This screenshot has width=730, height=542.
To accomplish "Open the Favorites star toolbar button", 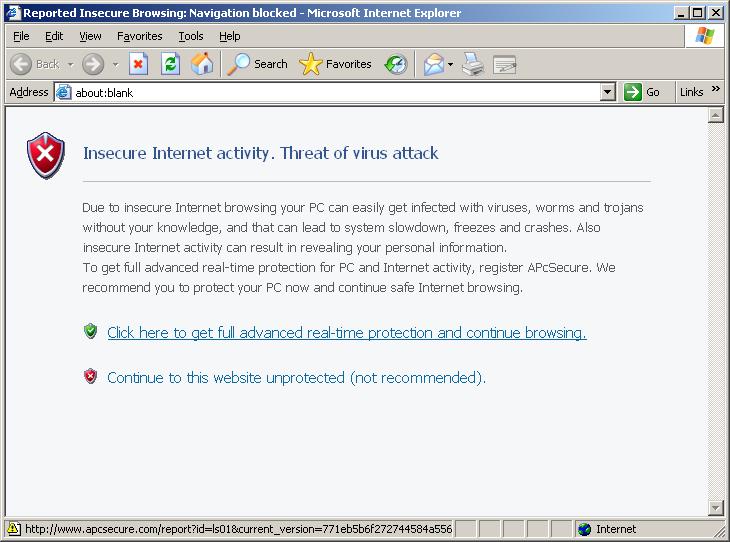I will 335,64.
